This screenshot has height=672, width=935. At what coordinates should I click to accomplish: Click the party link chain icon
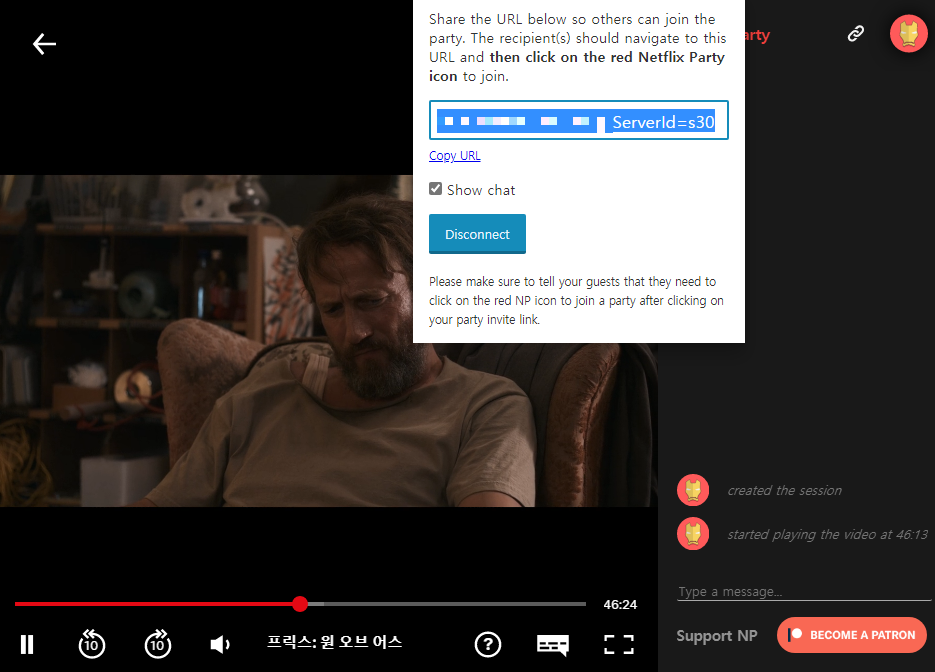856,33
